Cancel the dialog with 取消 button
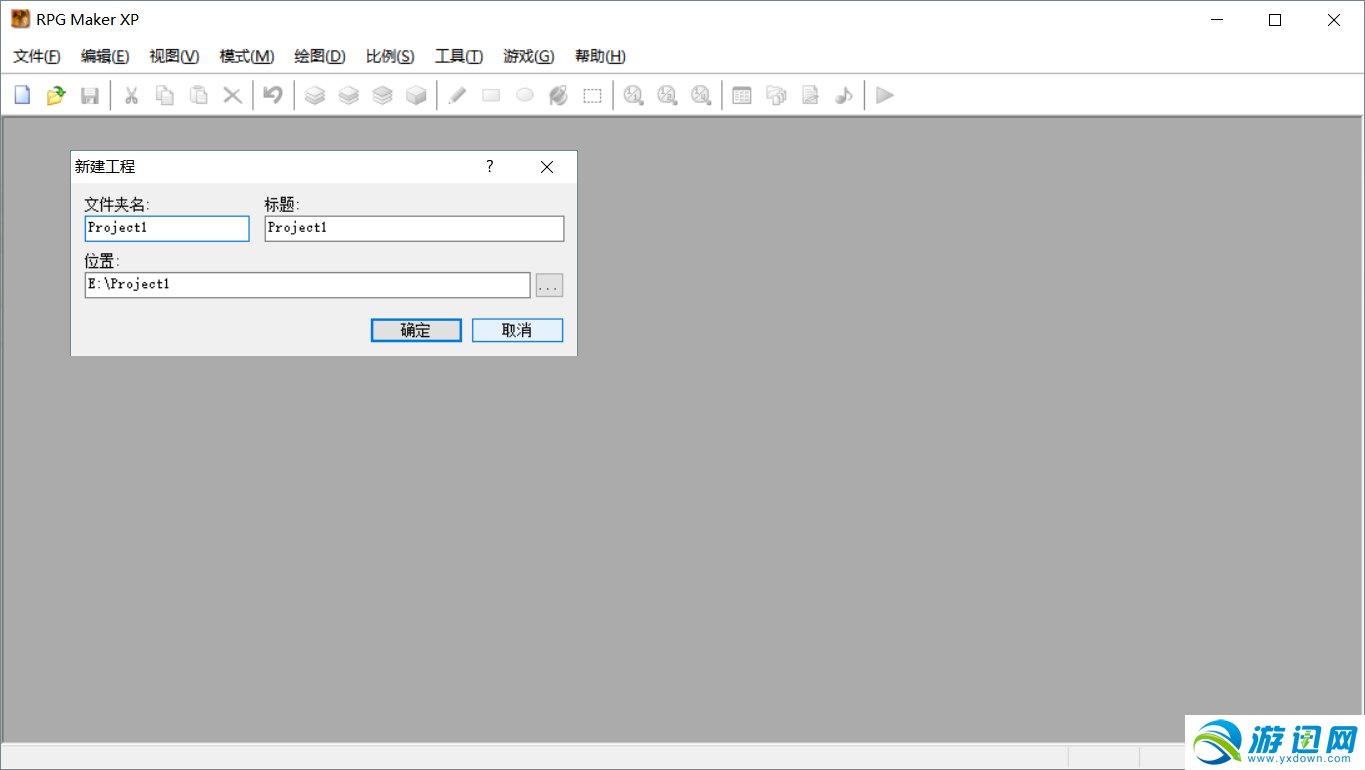 tap(517, 330)
